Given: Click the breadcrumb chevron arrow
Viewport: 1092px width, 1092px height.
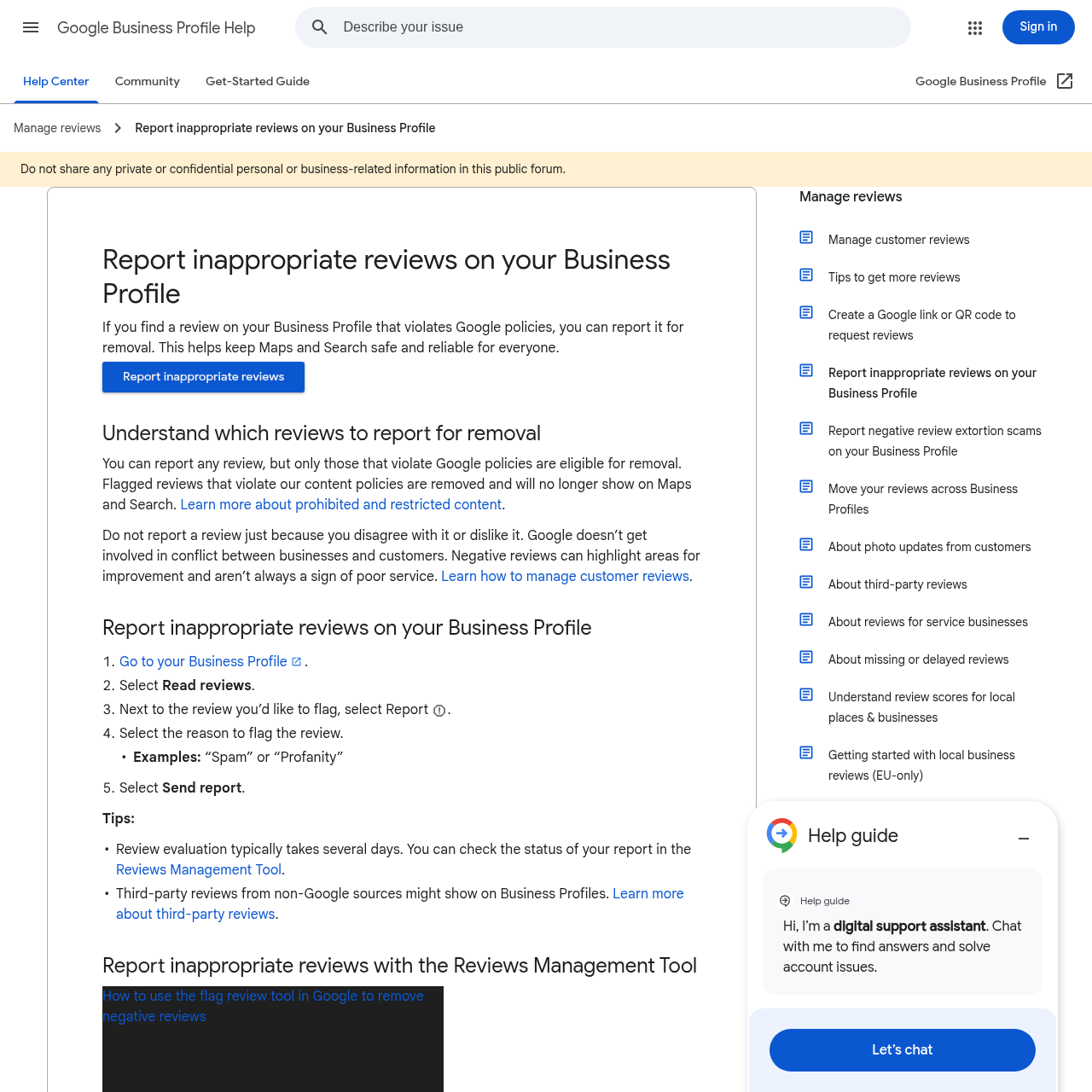Looking at the screenshot, I should pyautogui.click(x=118, y=128).
